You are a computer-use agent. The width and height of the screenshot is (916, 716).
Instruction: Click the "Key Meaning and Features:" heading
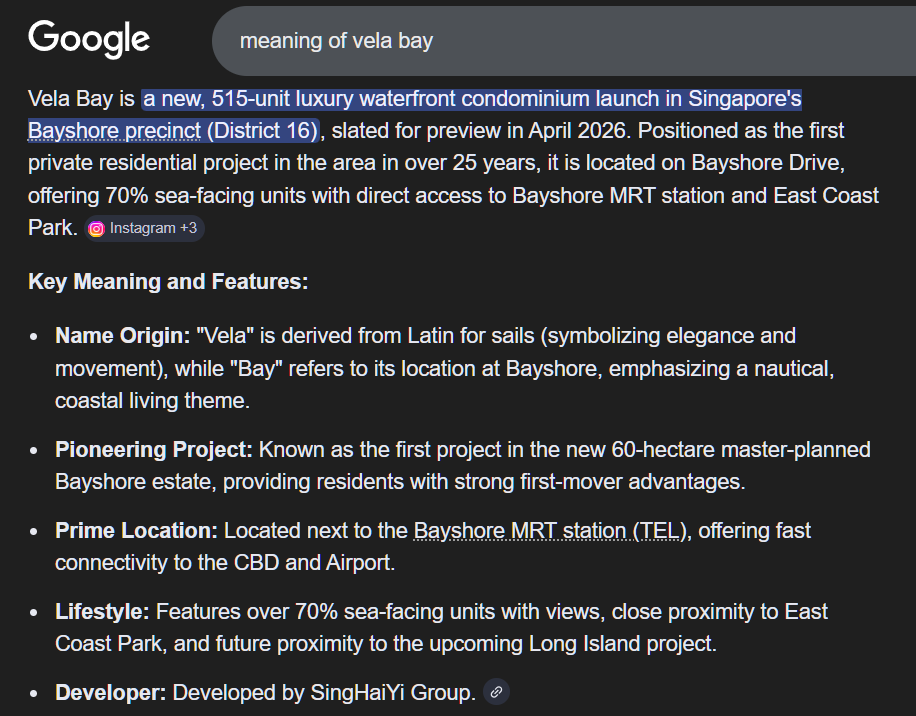[168, 282]
